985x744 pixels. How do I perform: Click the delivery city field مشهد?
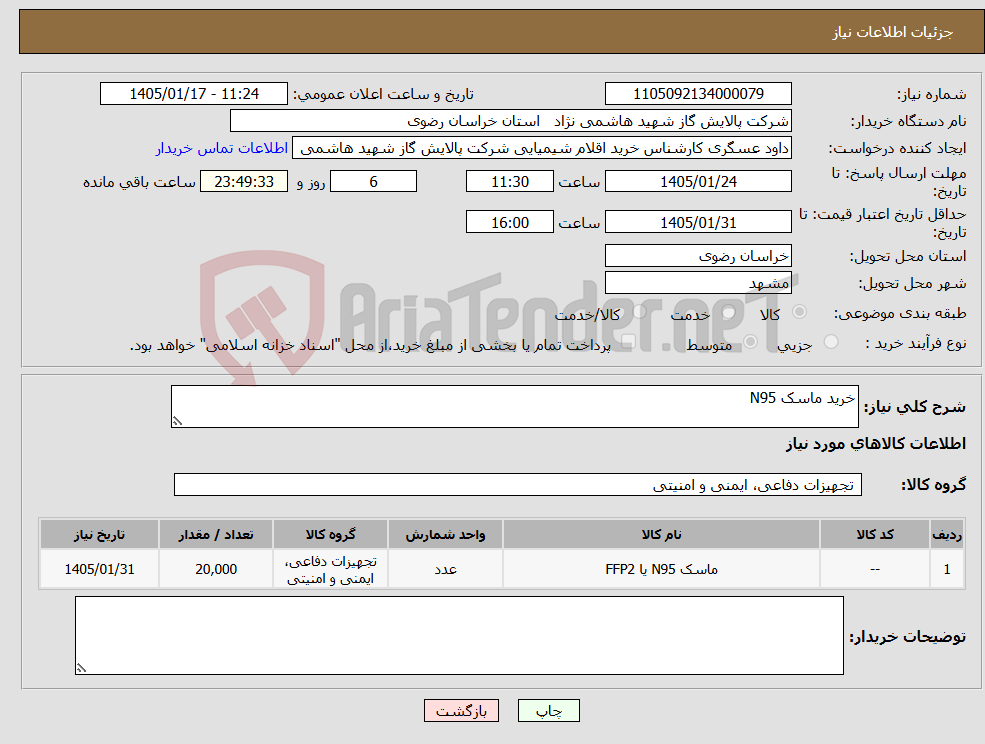click(698, 283)
